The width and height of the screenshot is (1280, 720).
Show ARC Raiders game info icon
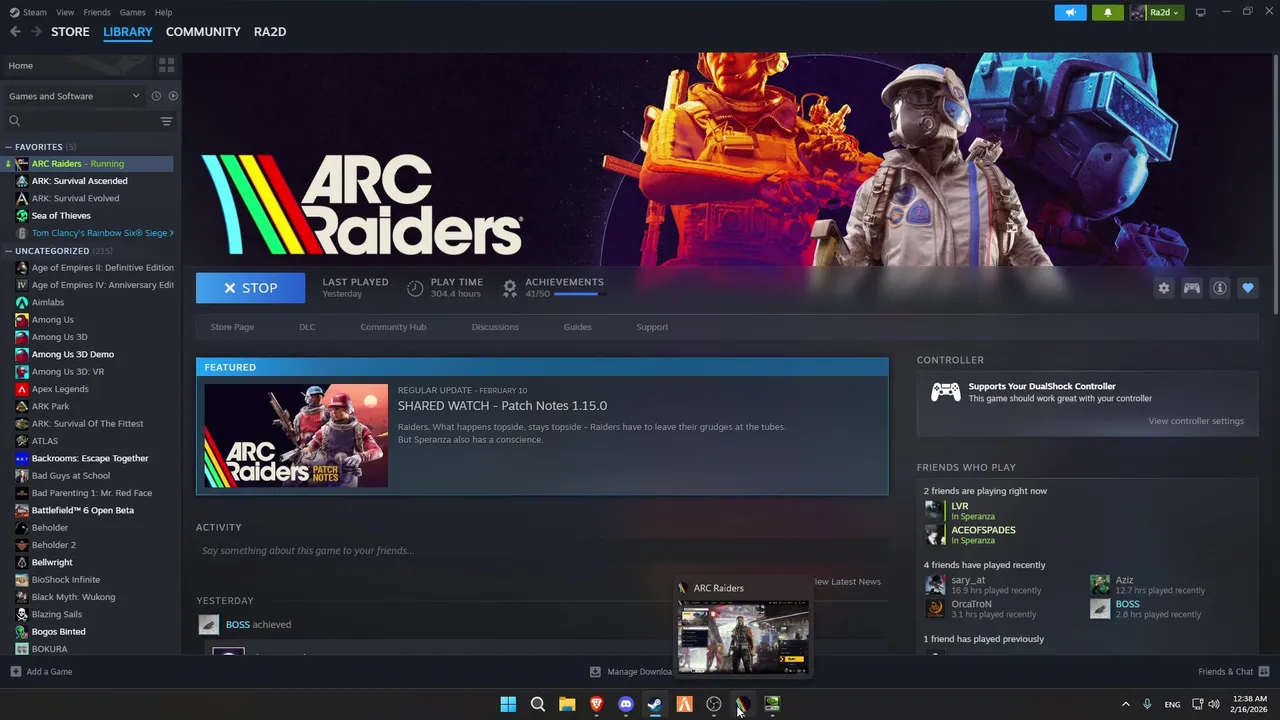1220,288
